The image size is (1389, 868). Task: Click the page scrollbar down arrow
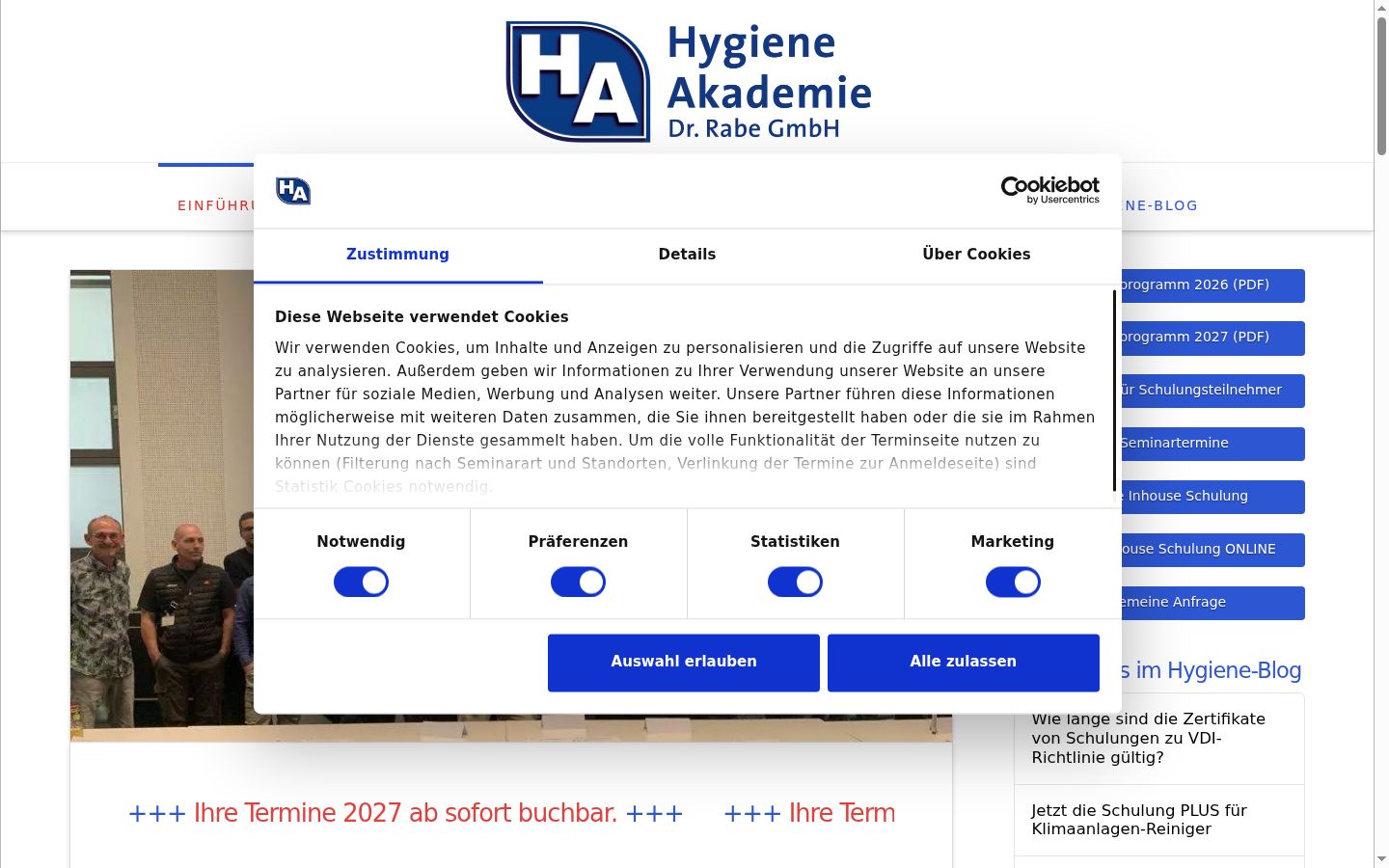[x=1381, y=858]
